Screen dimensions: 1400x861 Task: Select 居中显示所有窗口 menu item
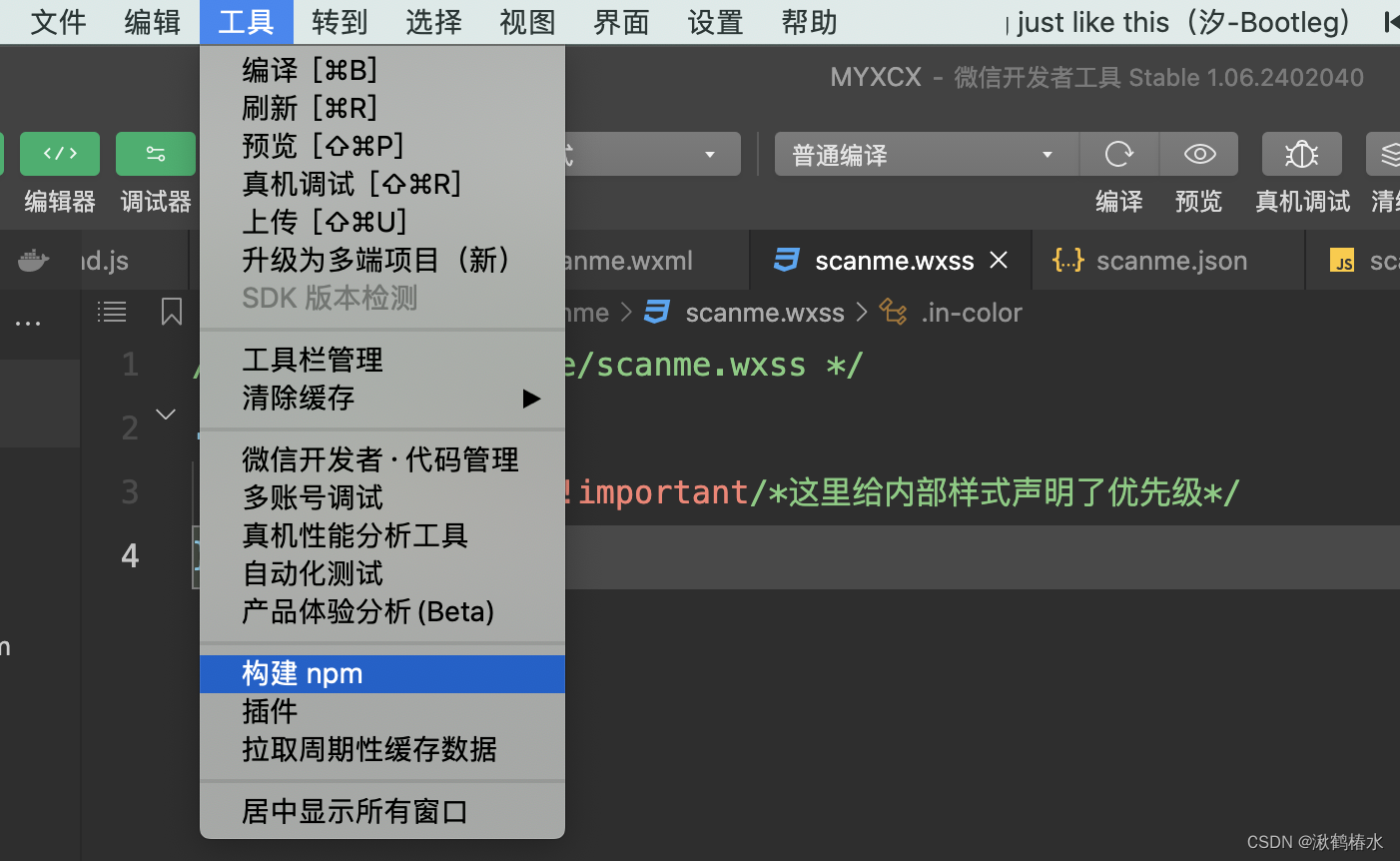click(382, 812)
